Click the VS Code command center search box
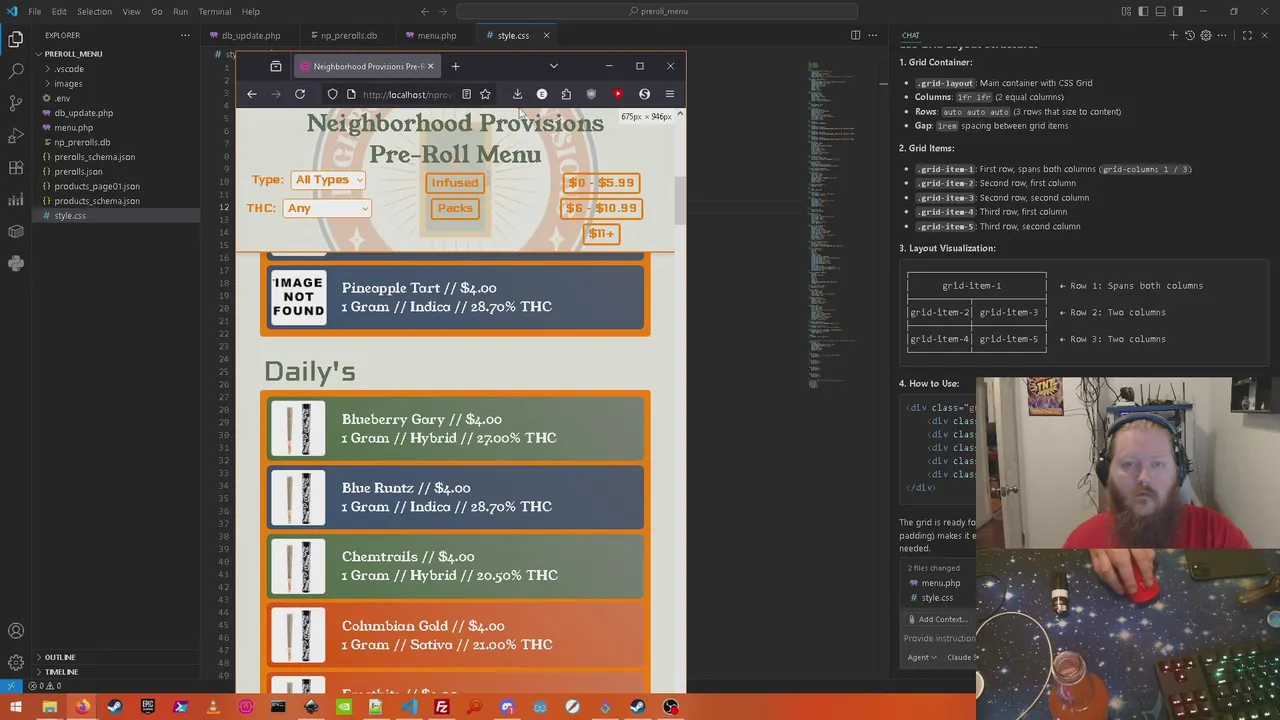The image size is (1280, 720). [658, 11]
